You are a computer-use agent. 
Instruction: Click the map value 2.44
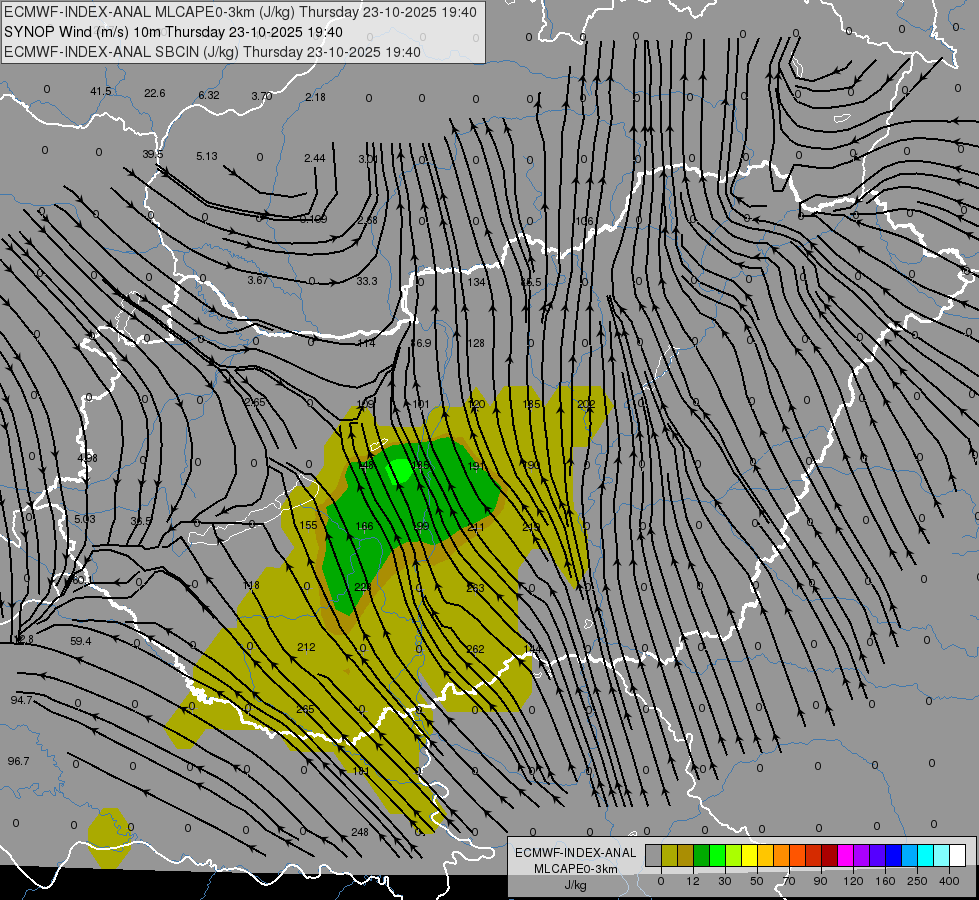click(x=315, y=159)
